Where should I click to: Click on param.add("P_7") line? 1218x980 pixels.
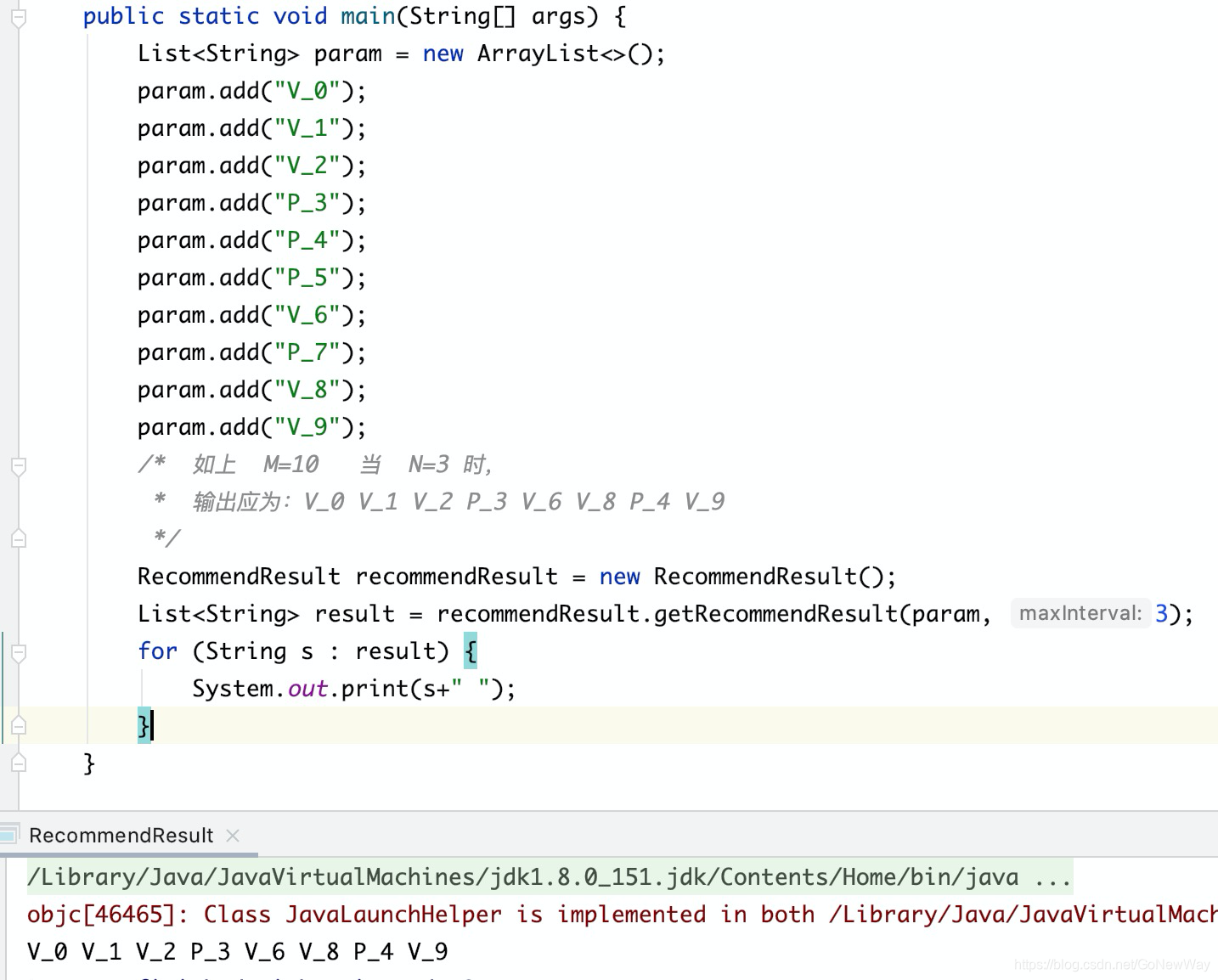pyautogui.click(x=251, y=352)
